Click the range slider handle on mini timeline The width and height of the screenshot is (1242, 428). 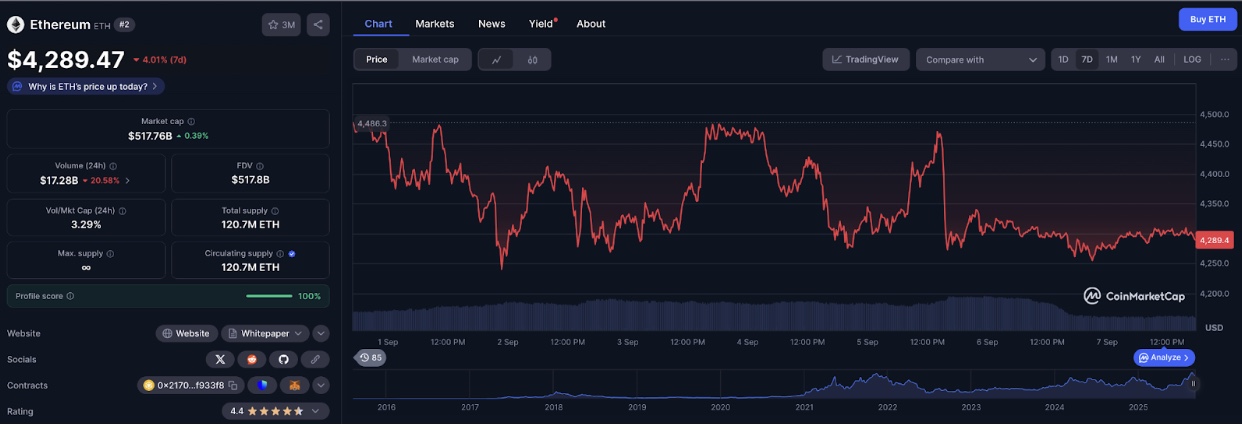(1192, 383)
